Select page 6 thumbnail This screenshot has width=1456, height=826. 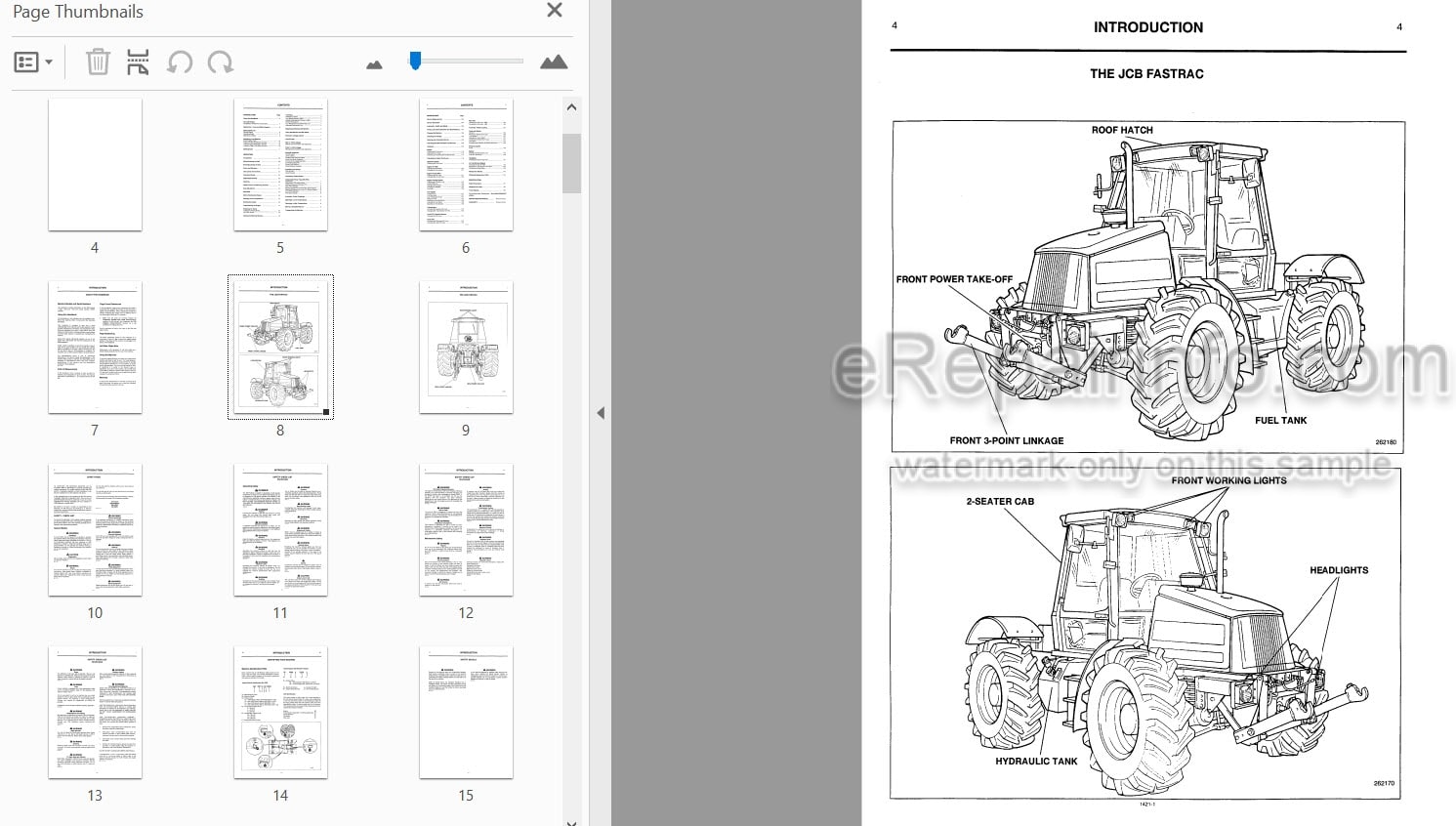tap(466, 164)
